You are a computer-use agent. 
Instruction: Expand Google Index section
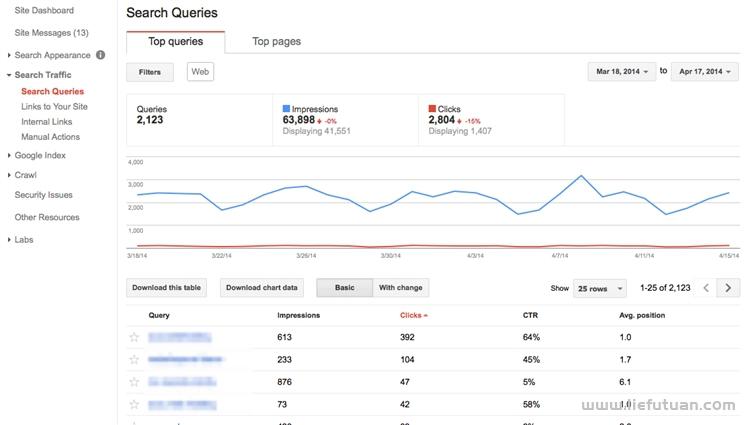9,155
